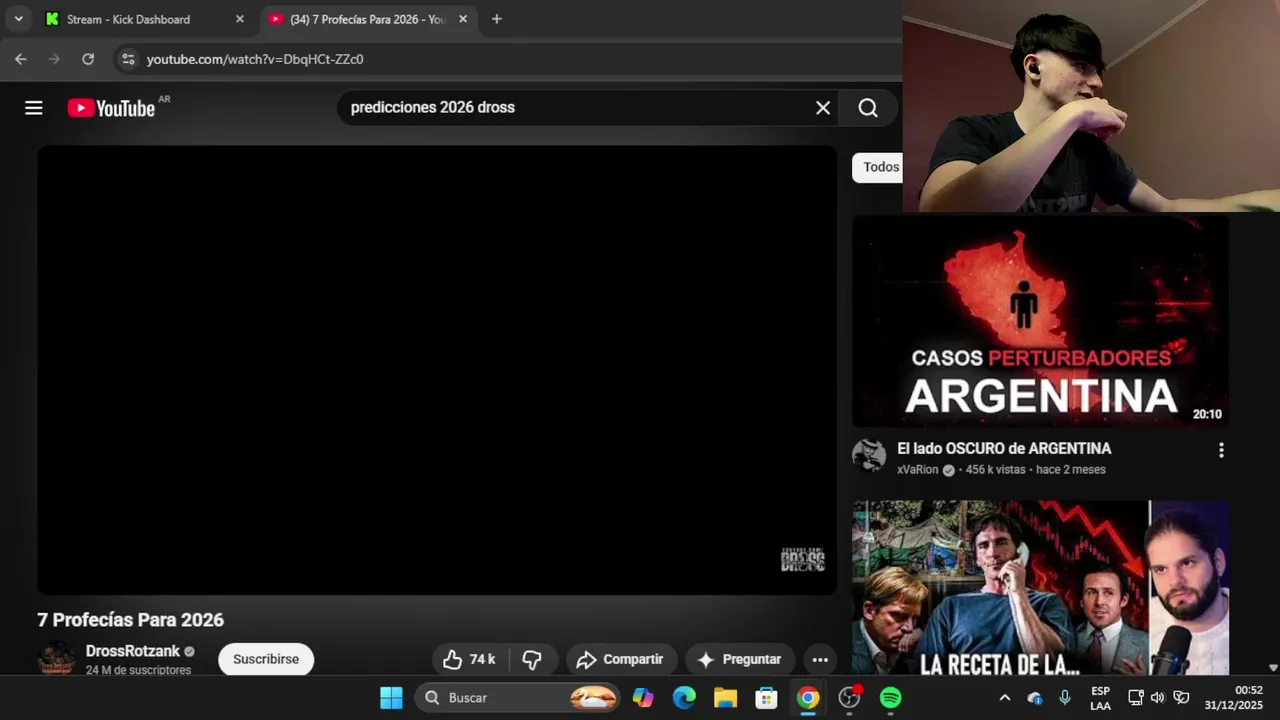1280x720 pixels.
Task: Click the URL address bar text
Action: click(255, 59)
